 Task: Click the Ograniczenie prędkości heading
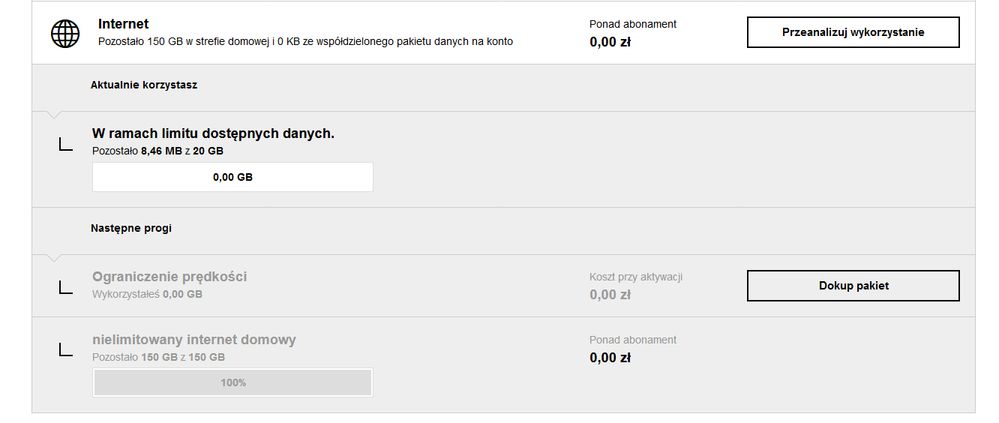tap(169, 276)
